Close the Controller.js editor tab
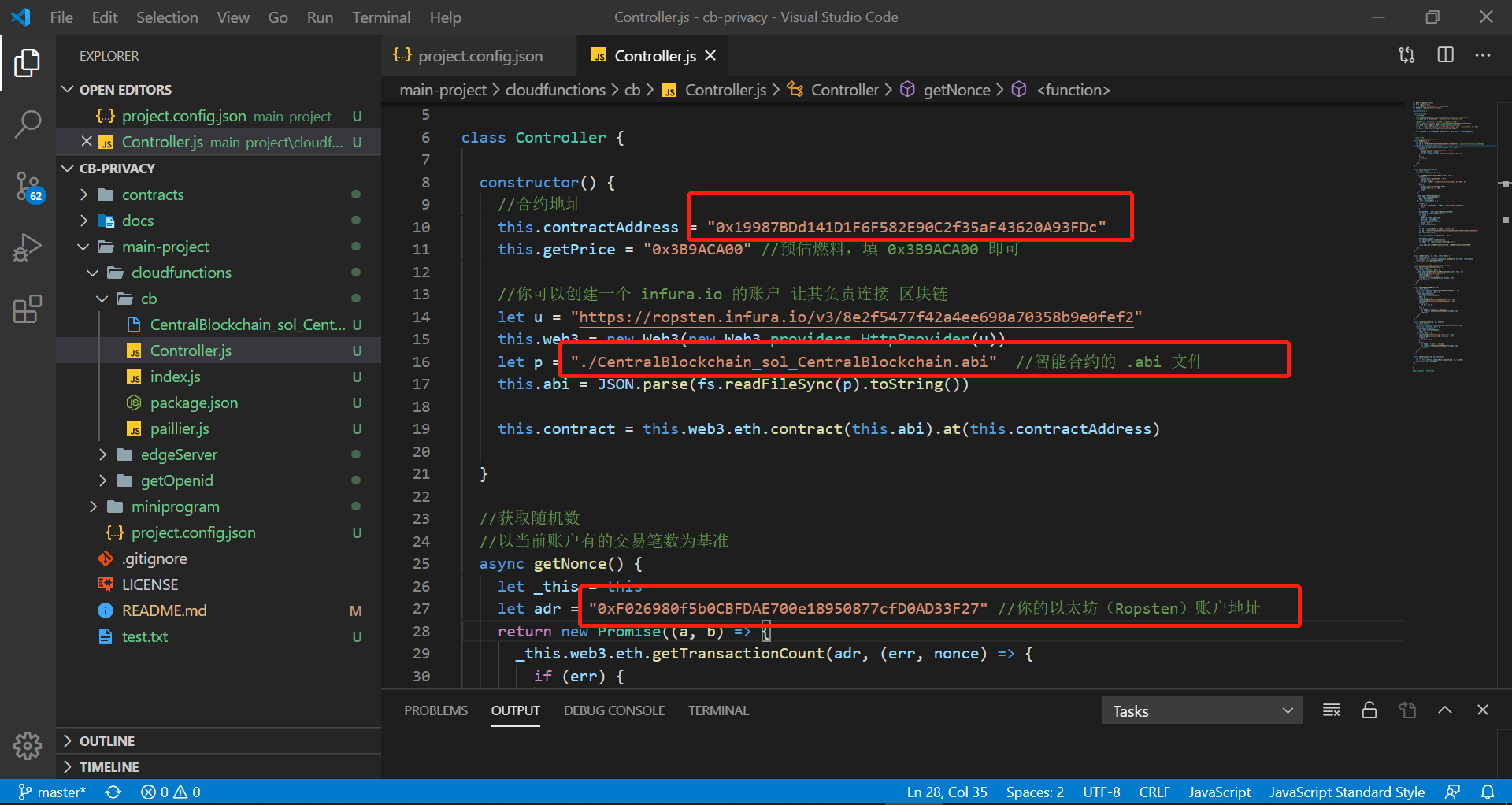This screenshot has height=805, width=1512. tap(710, 55)
